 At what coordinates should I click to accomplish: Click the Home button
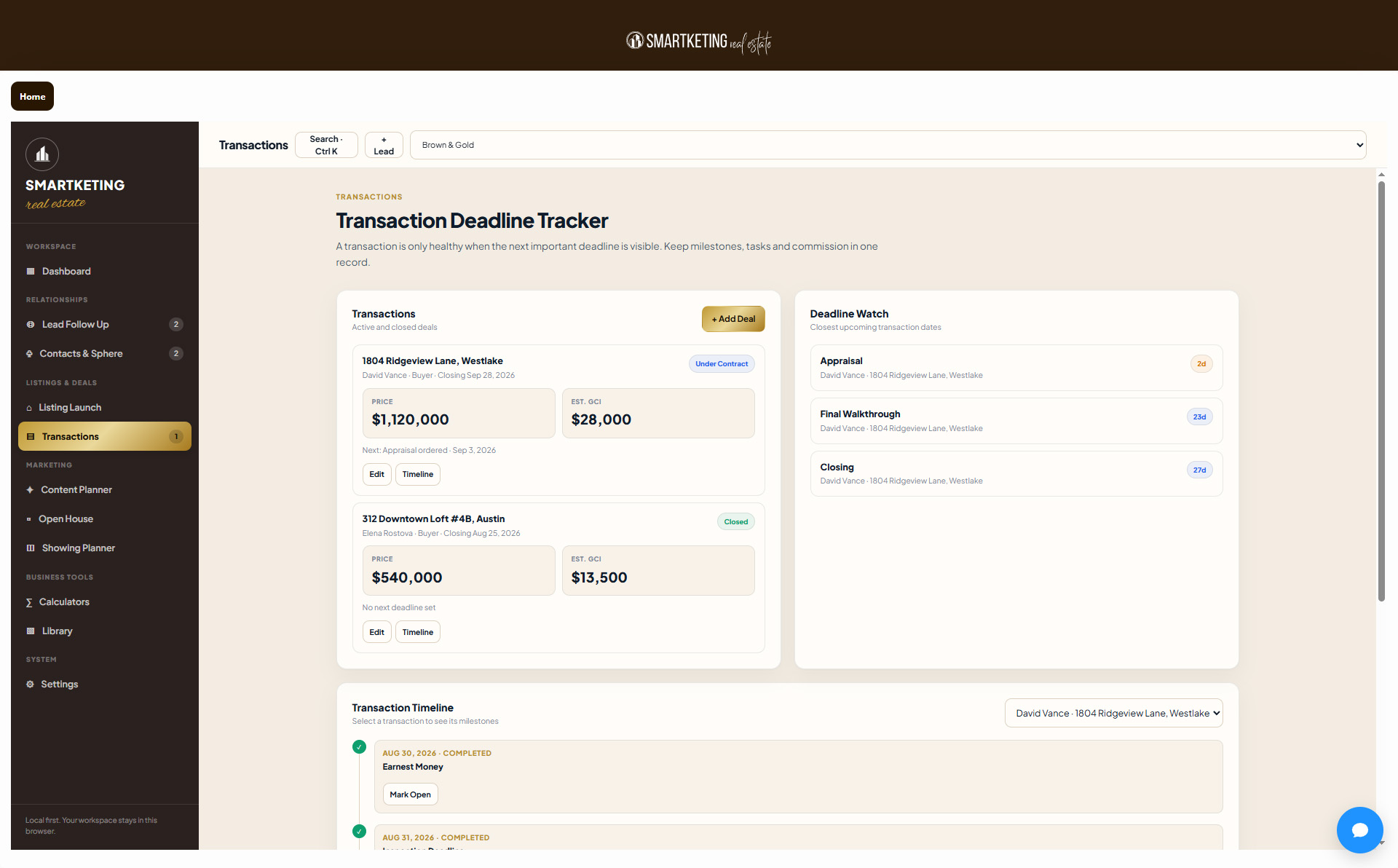tap(32, 96)
